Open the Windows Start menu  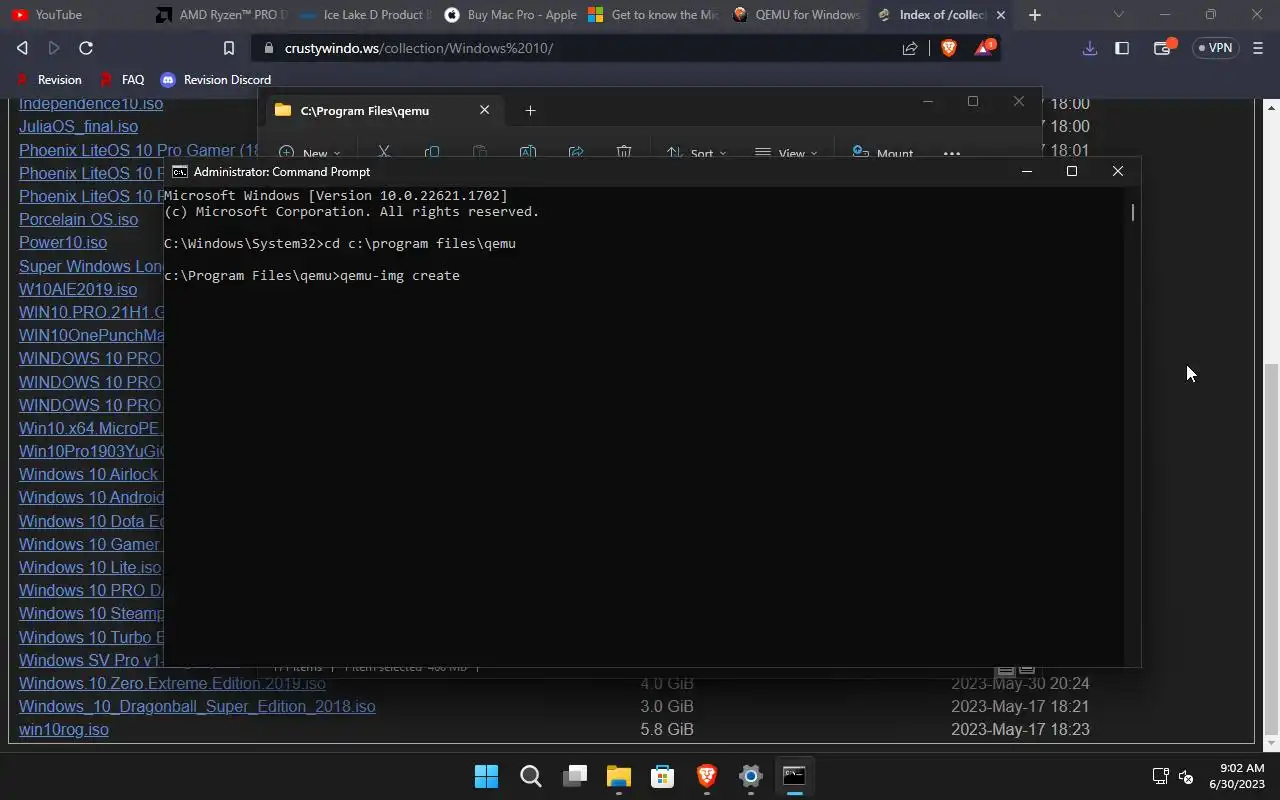click(x=486, y=776)
